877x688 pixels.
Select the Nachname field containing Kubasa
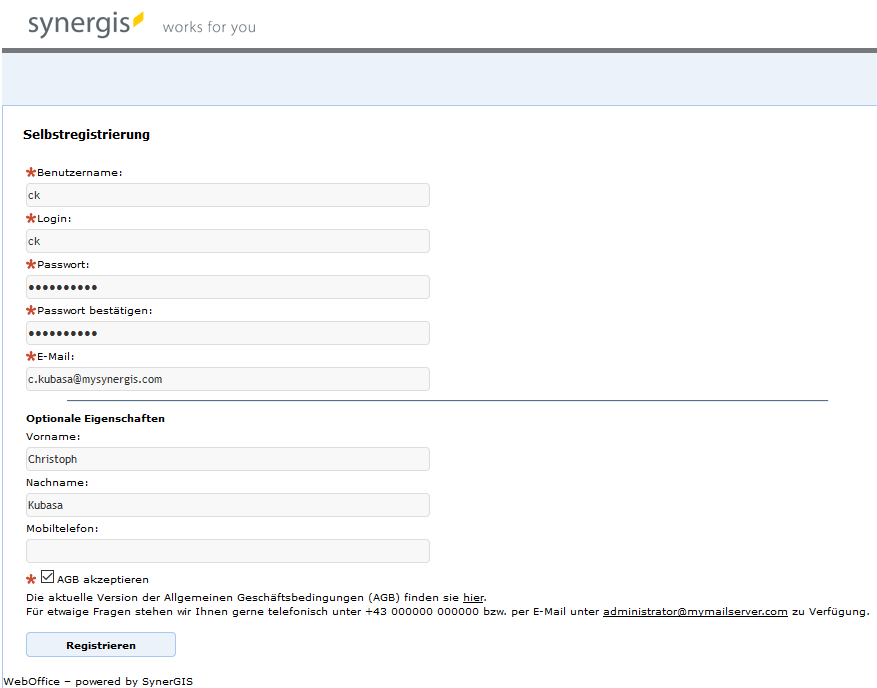point(228,505)
